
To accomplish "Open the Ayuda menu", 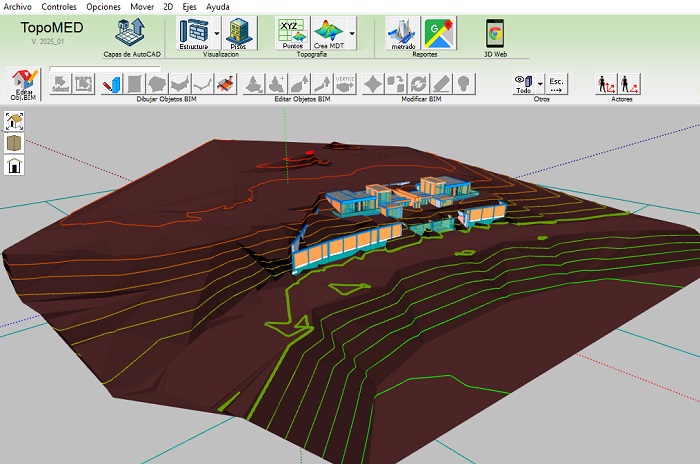I will (x=217, y=6).
